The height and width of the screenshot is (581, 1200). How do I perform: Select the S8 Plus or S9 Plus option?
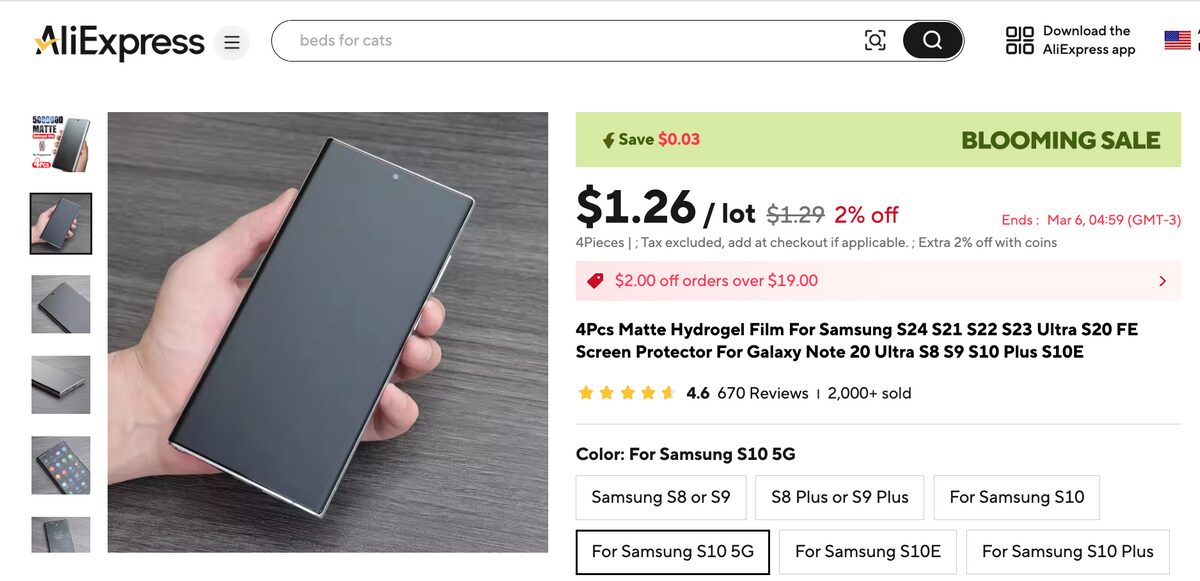click(x=838, y=497)
